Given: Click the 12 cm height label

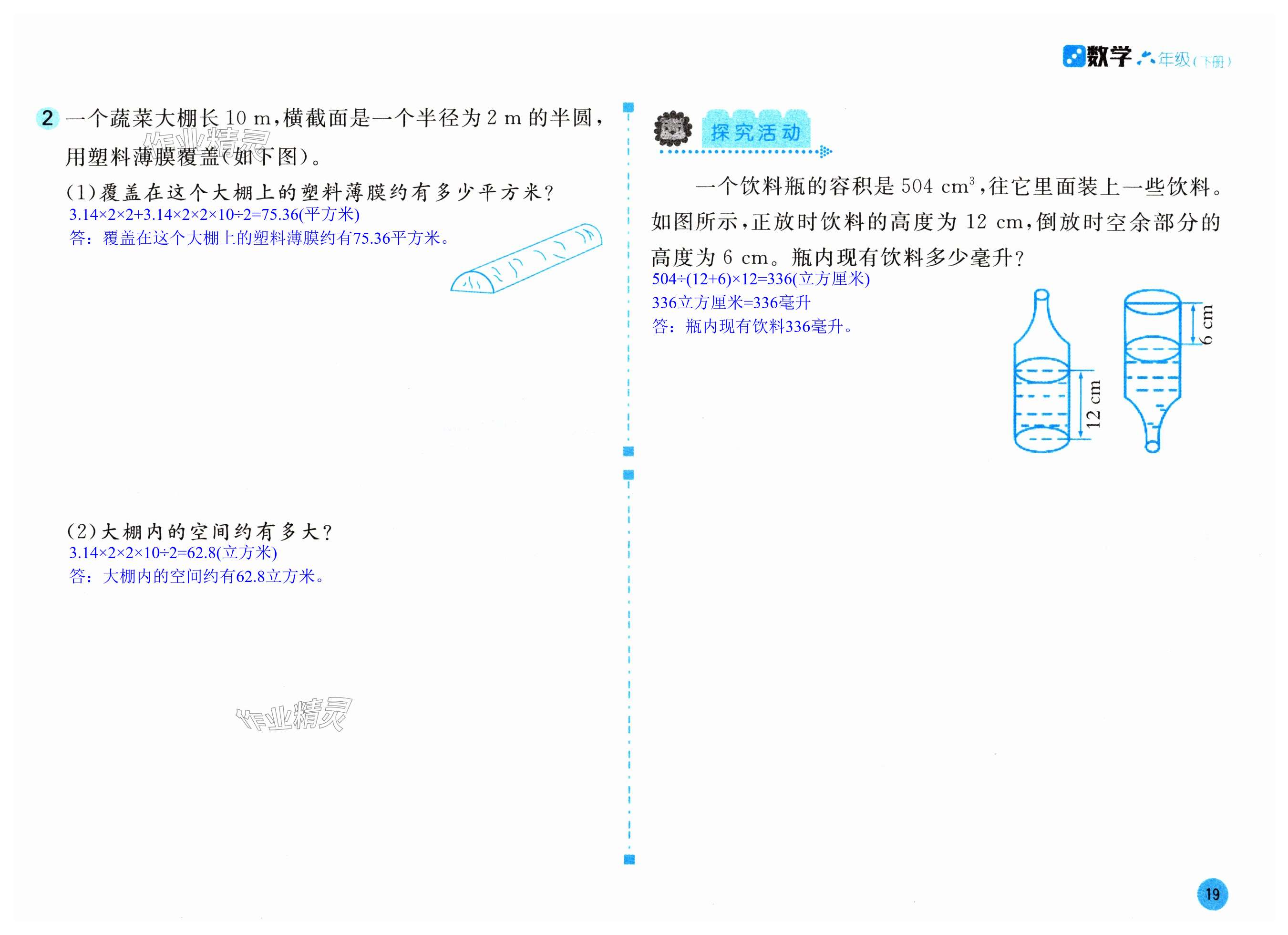Looking at the screenshot, I should point(1094,404).
